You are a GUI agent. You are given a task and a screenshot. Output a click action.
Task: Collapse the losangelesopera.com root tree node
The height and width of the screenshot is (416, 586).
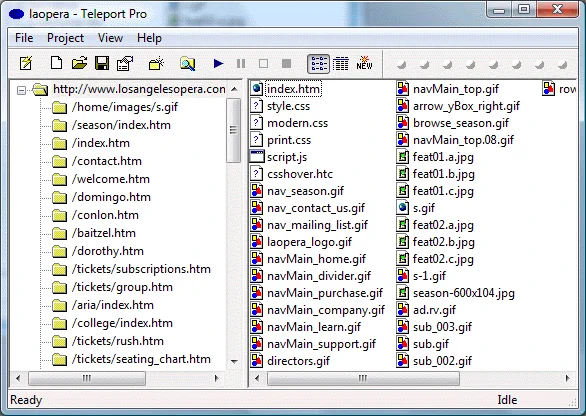point(22,90)
